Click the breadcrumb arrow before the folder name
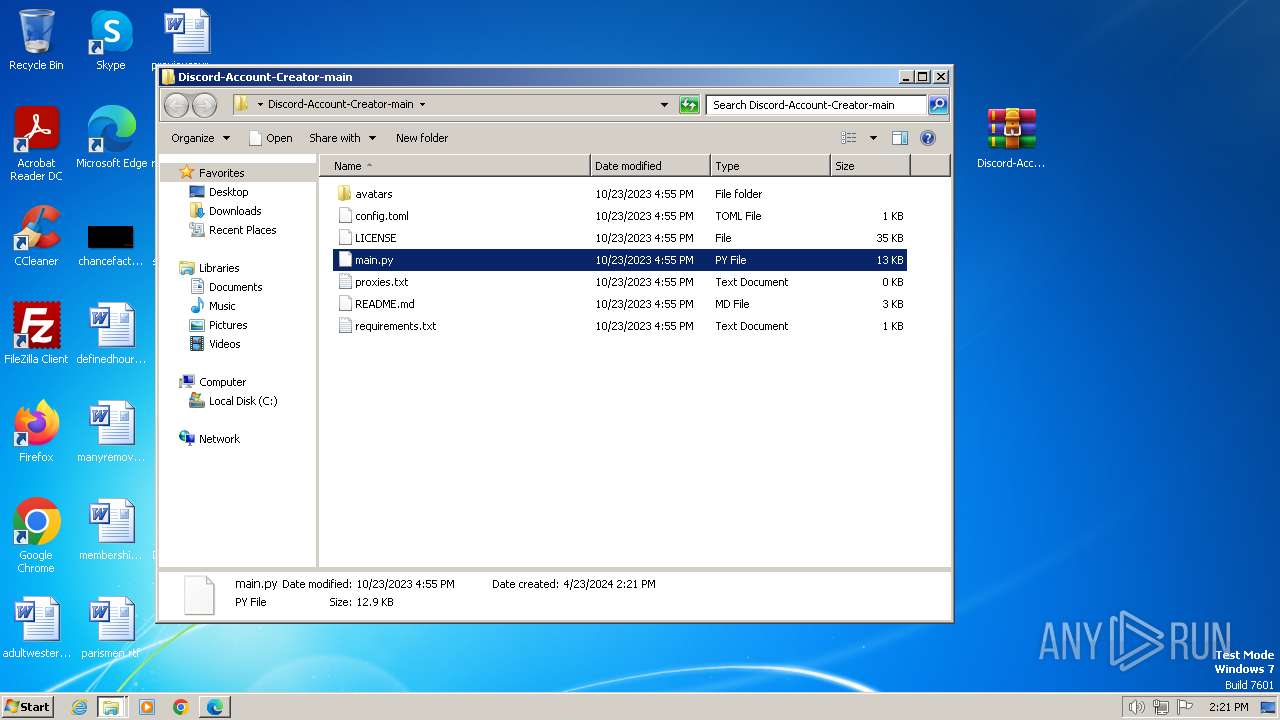The height and width of the screenshot is (720, 1280). click(260, 104)
